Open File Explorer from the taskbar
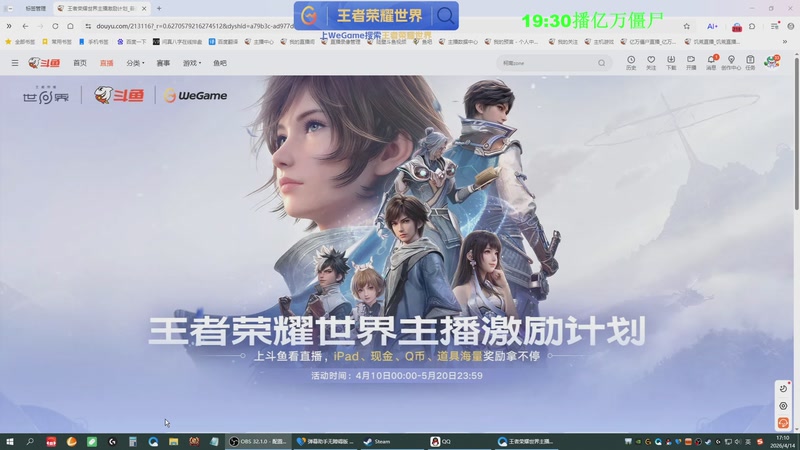The height and width of the screenshot is (450, 800). pos(173,442)
